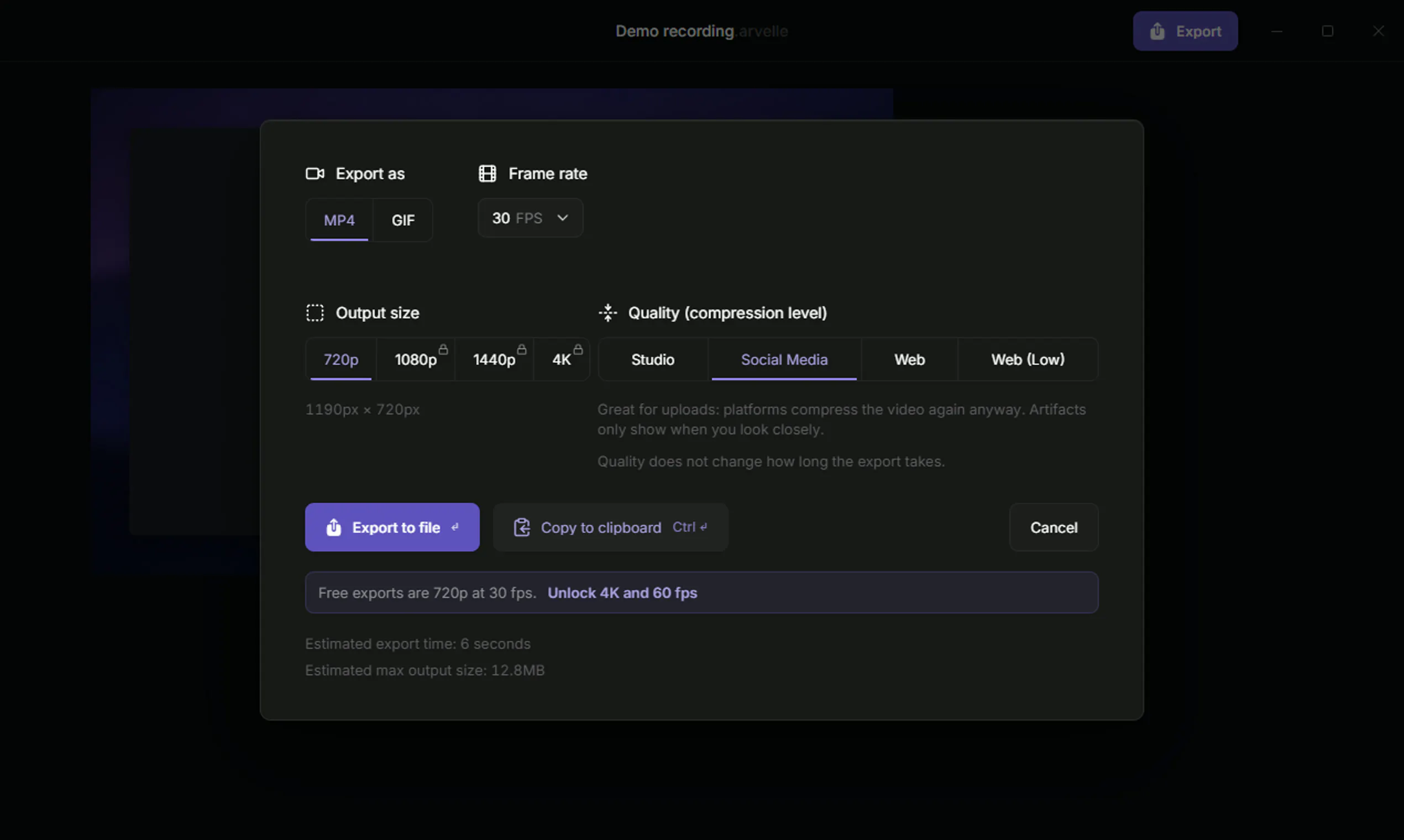
Task: Set quality to Web
Action: click(x=909, y=359)
